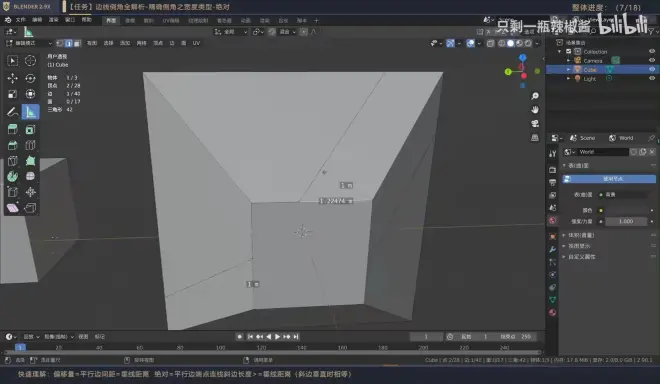
Task: Switch to the UV Editing workspace tab
Action: [171, 21]
